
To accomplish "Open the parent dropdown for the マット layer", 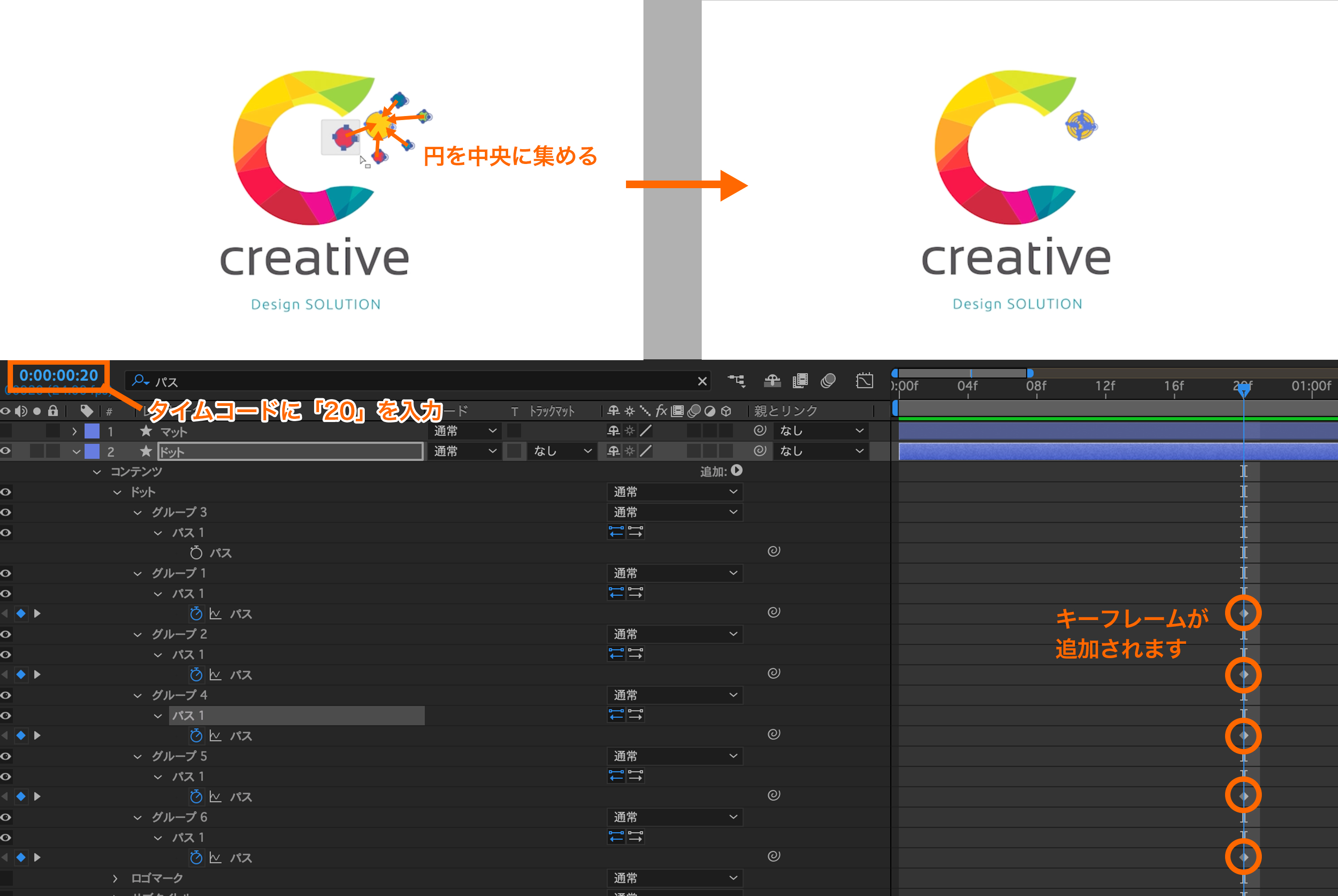I will (821, 430).
